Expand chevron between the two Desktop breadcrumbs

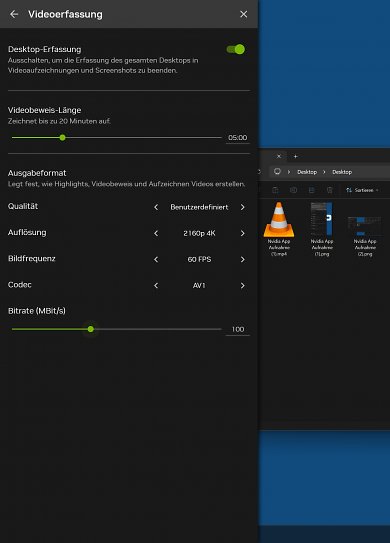[324, 172]
